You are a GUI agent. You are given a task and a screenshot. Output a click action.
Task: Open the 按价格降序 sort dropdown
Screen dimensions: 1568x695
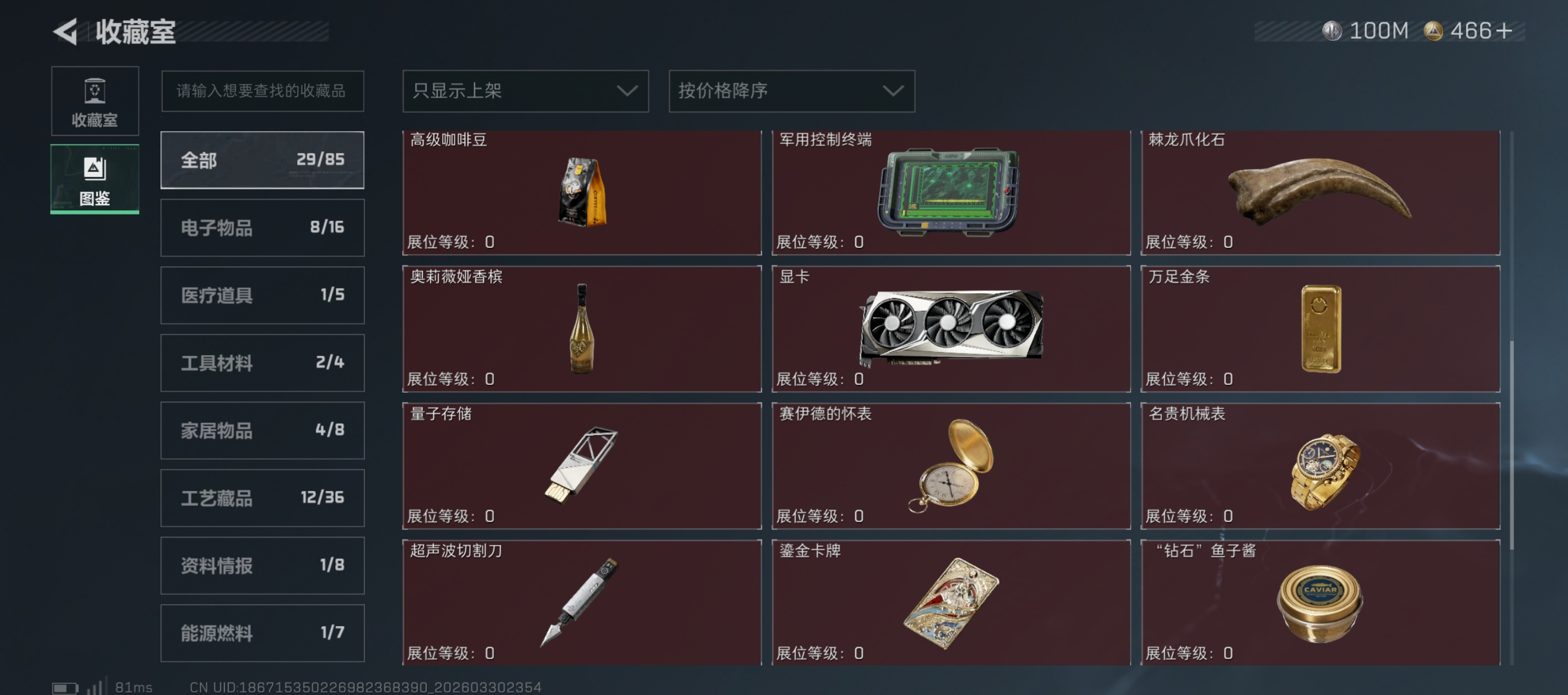(791, 91)
